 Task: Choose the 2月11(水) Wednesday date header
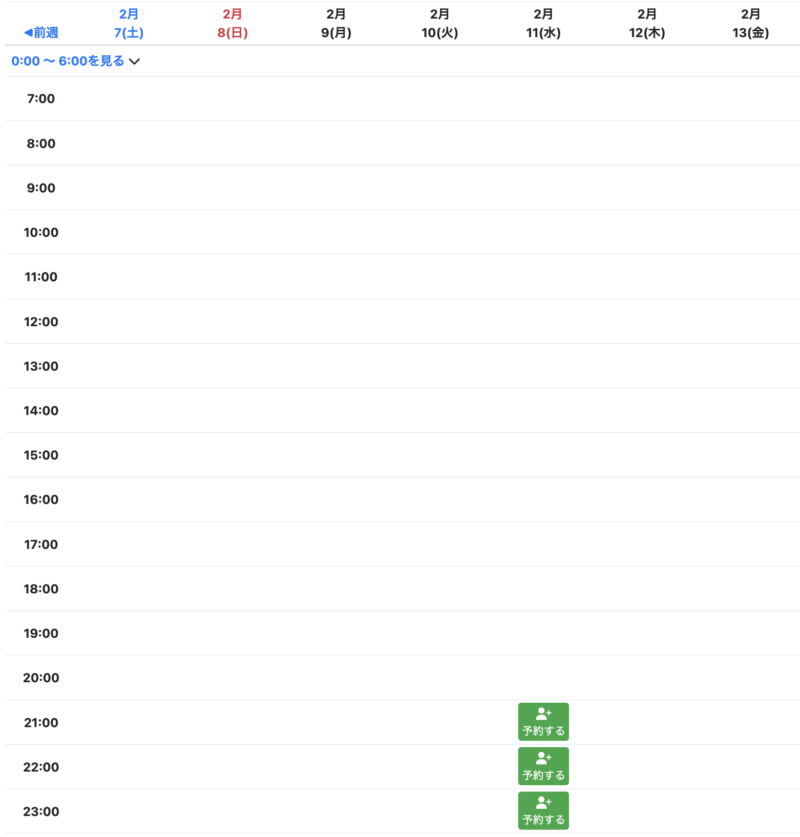coord(543,23)
